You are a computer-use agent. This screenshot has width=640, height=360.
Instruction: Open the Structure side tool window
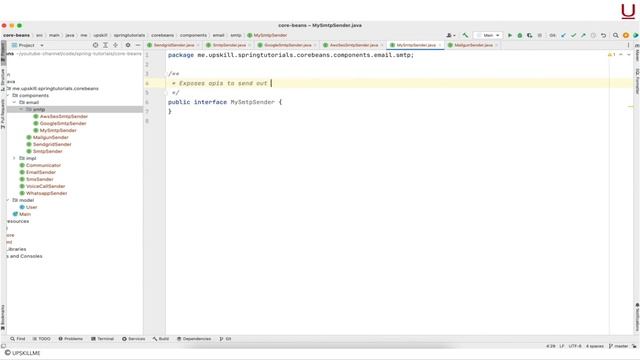3,80
